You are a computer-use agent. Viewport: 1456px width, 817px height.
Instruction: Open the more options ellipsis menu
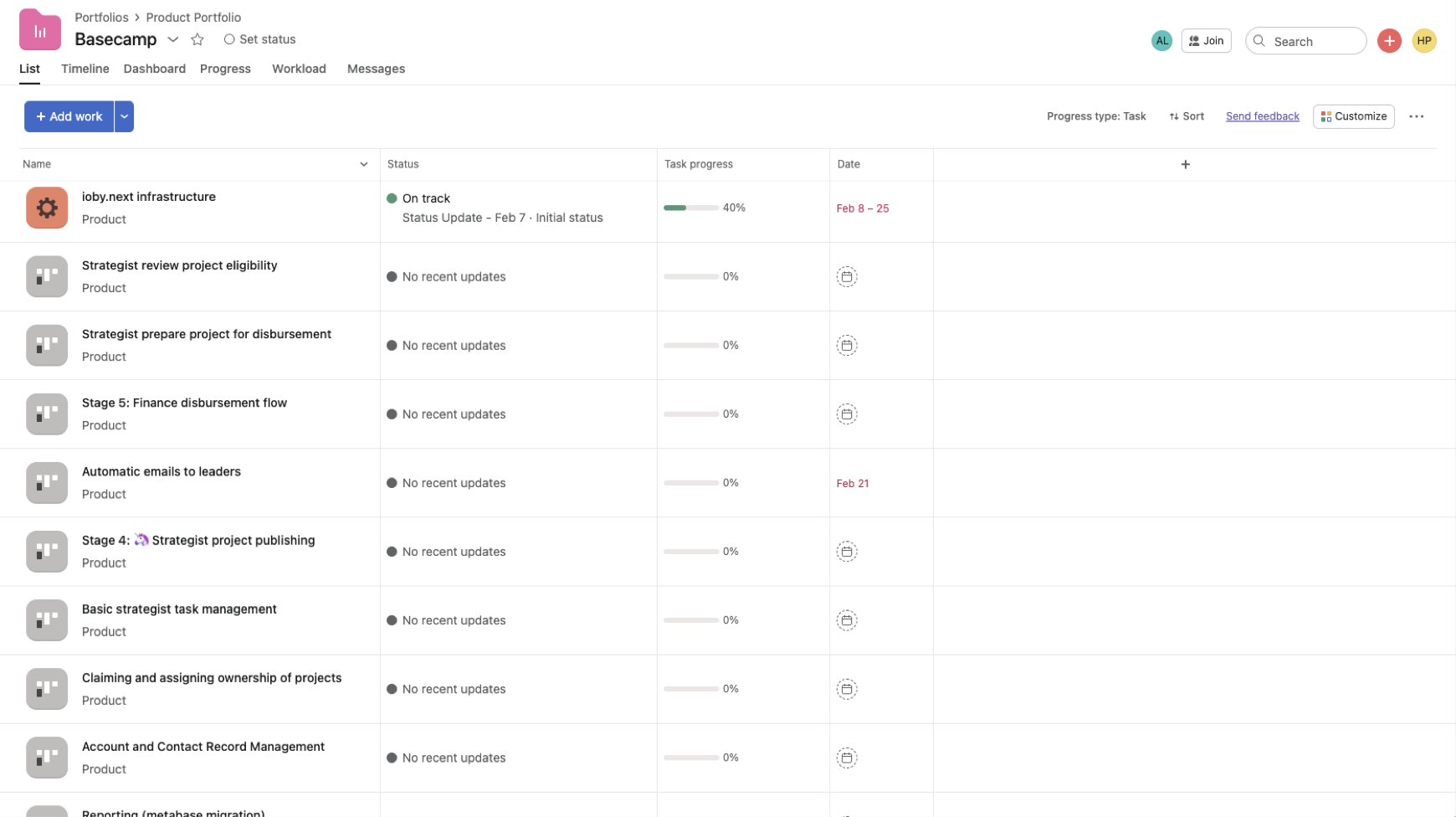[1416, 116]
